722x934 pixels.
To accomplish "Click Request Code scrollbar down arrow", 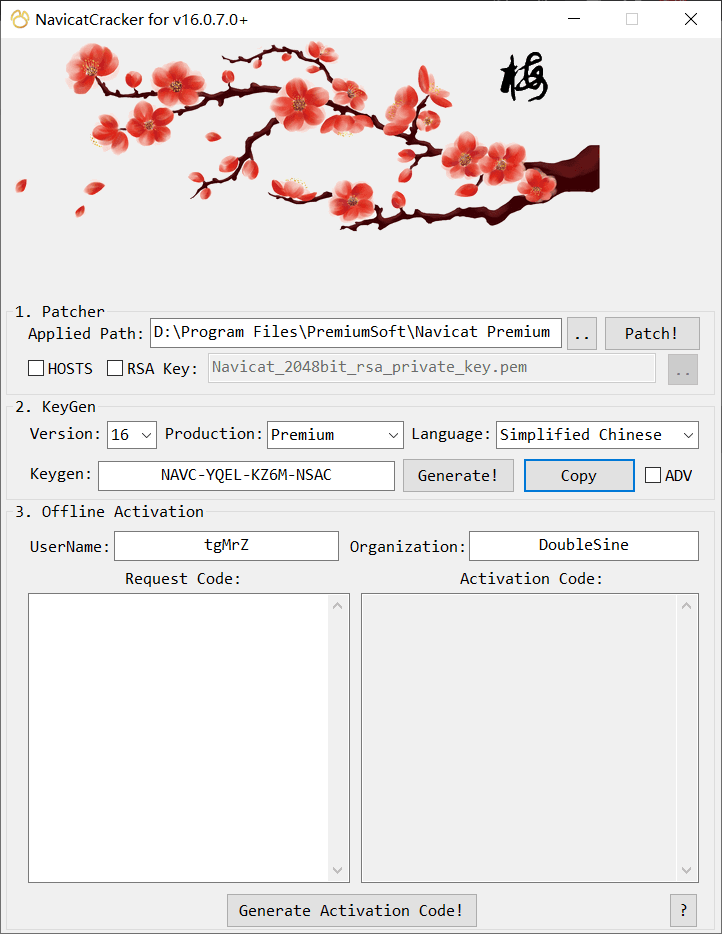I will pyautogui.click(x=338, y=870).
